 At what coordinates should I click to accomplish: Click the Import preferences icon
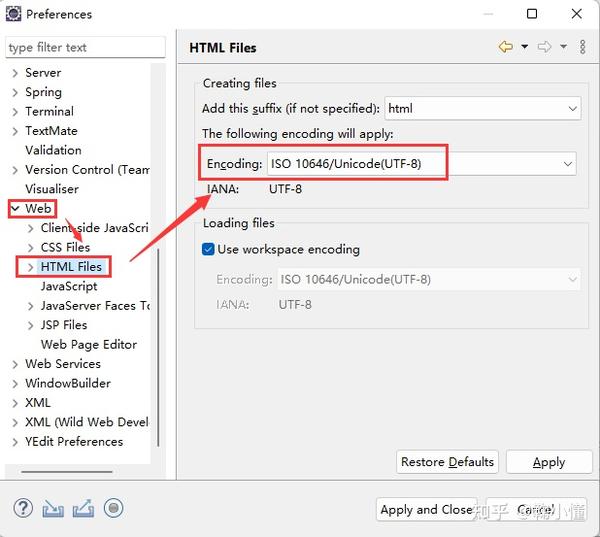tap(53, 508)
